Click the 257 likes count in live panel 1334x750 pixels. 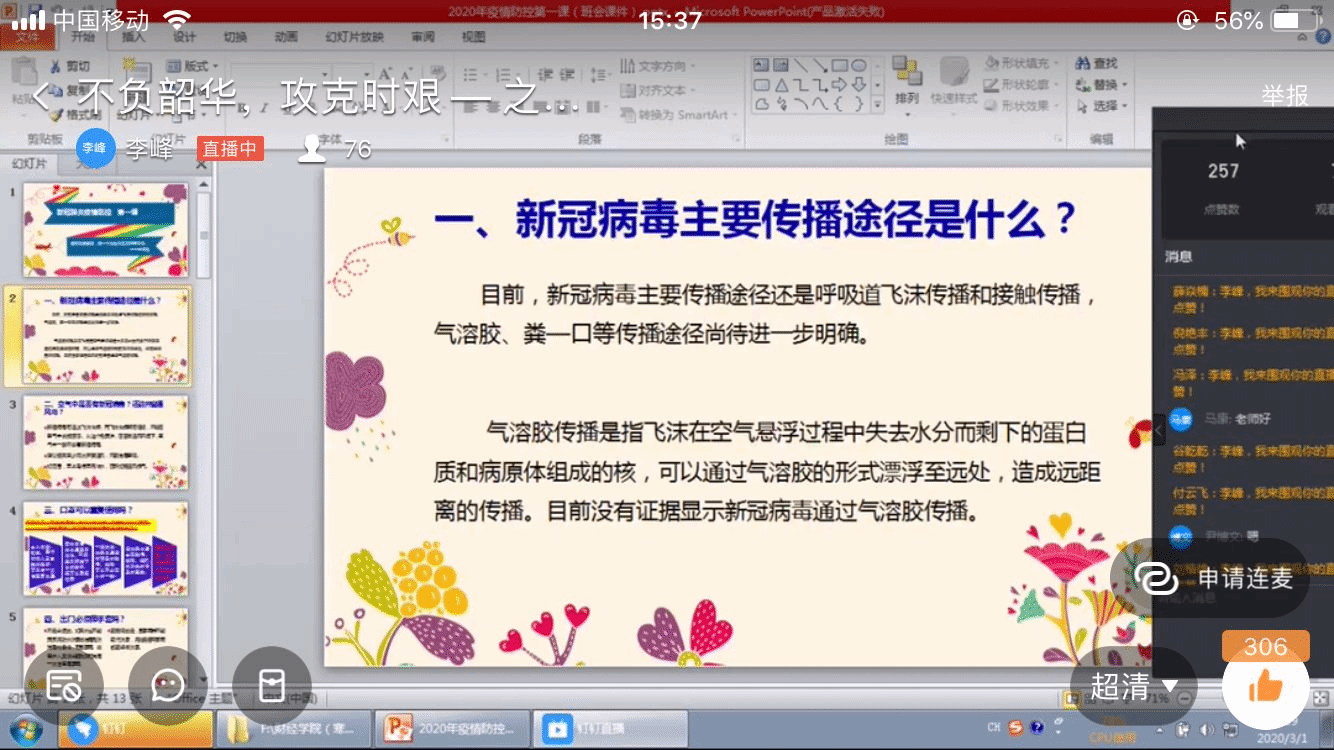1224,171
